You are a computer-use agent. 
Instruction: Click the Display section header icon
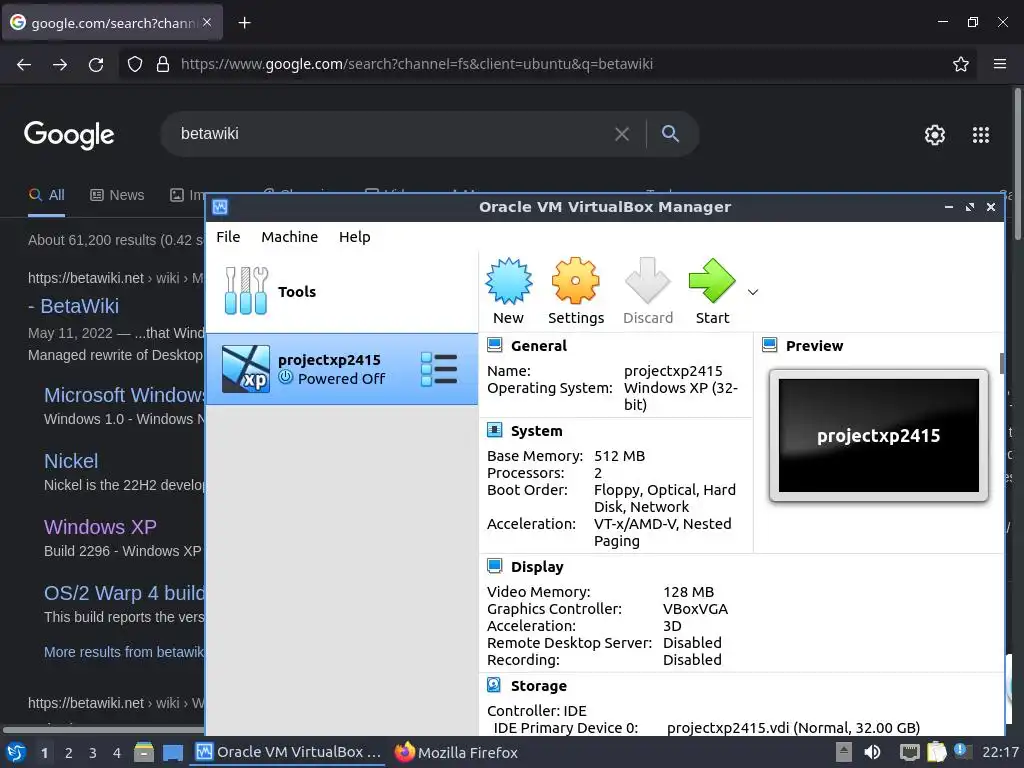(x=494, y=566)
